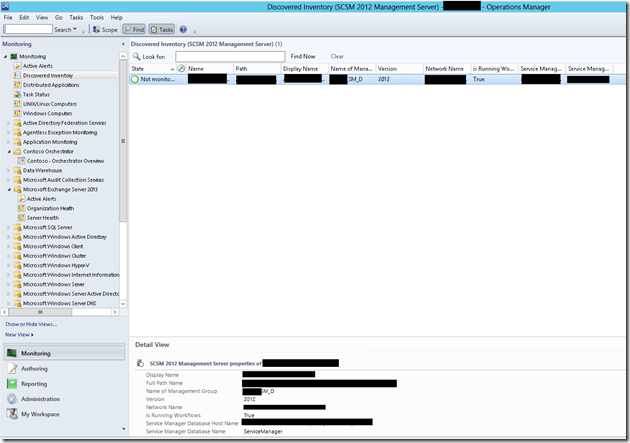The height and width of the screenshot is (443, 630).
Task: Toggle the Tasks pane button
Action: tap(161, 30)
